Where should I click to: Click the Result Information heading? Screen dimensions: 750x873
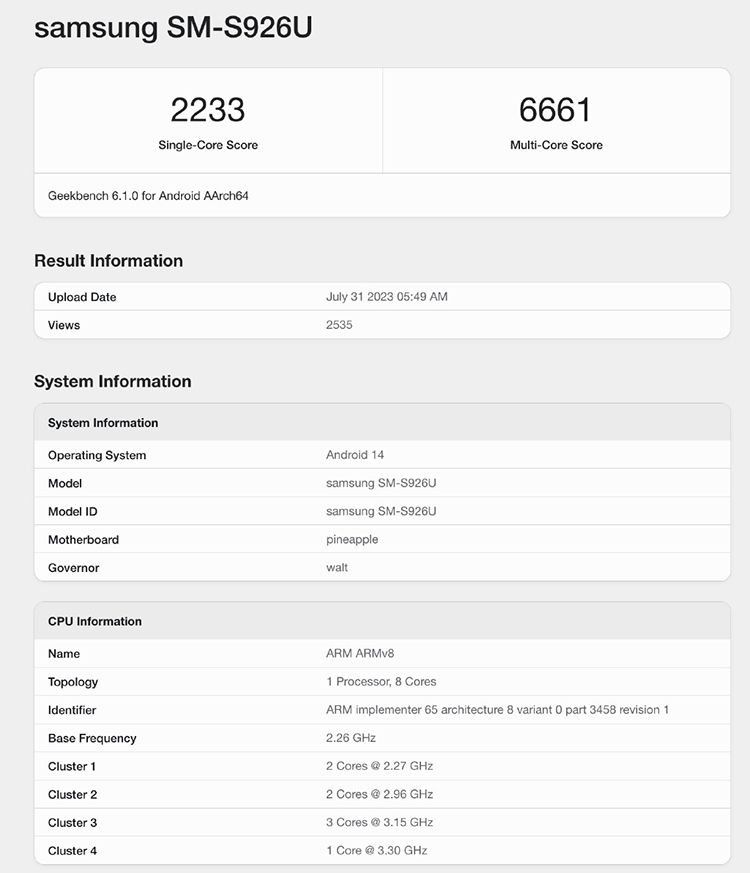[109, 261]
